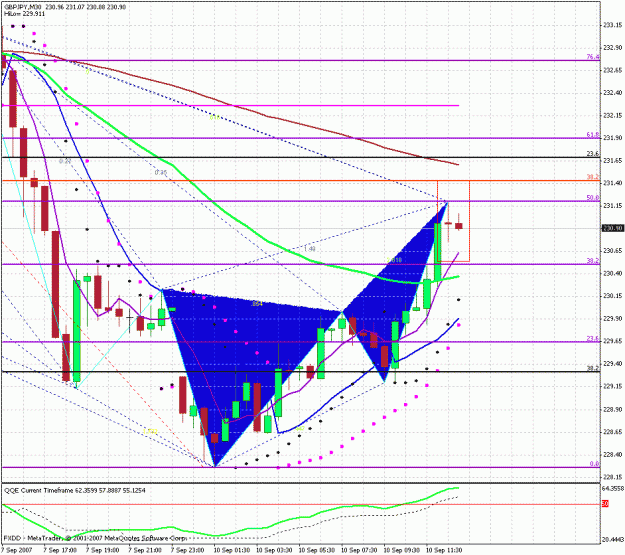Viewport: 625px width, 555px height.
Task: Click the HiLow 229.911 indicator label
Action: click(25, 14)
